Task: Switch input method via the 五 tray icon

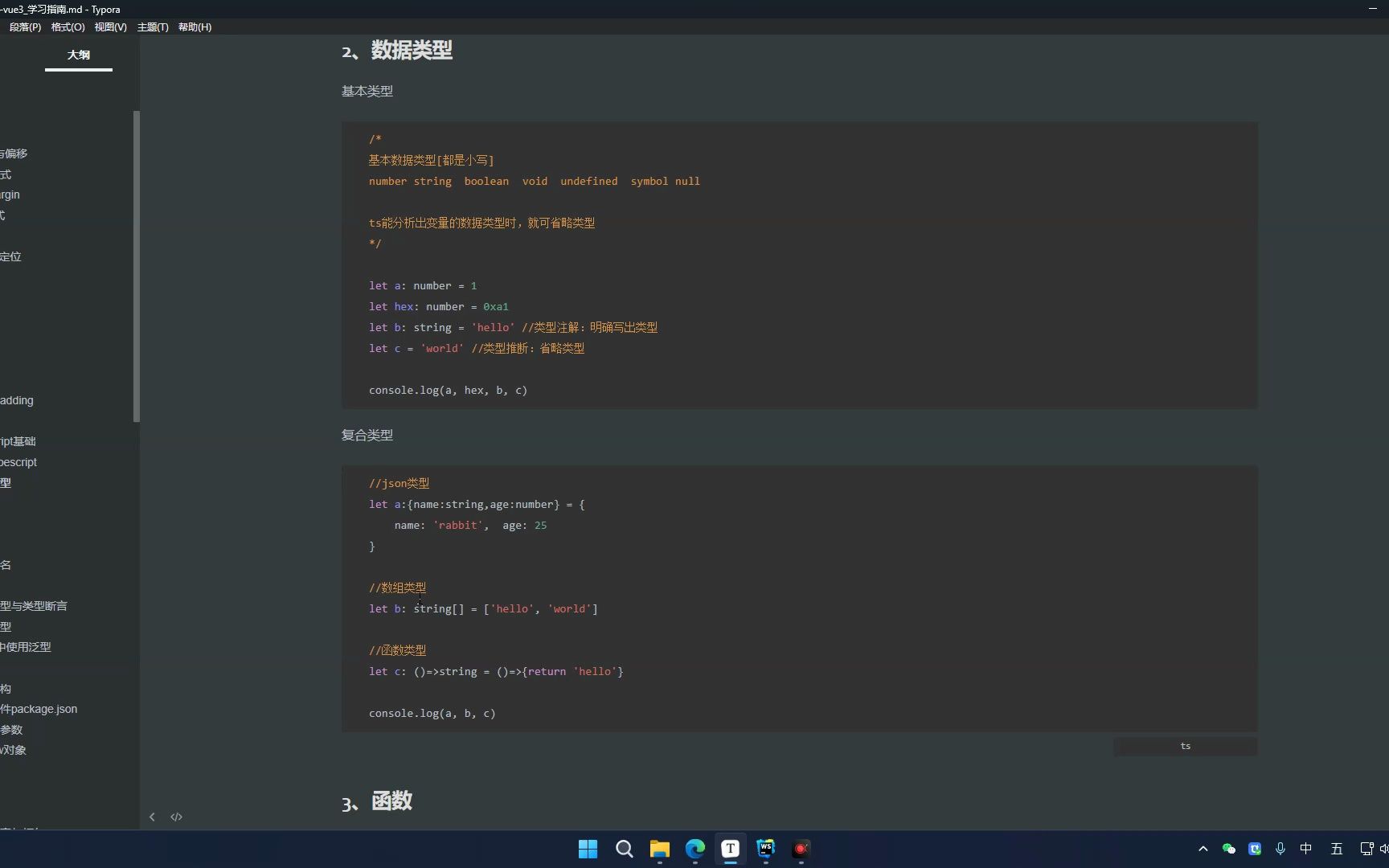Action: coord(1336,849)
